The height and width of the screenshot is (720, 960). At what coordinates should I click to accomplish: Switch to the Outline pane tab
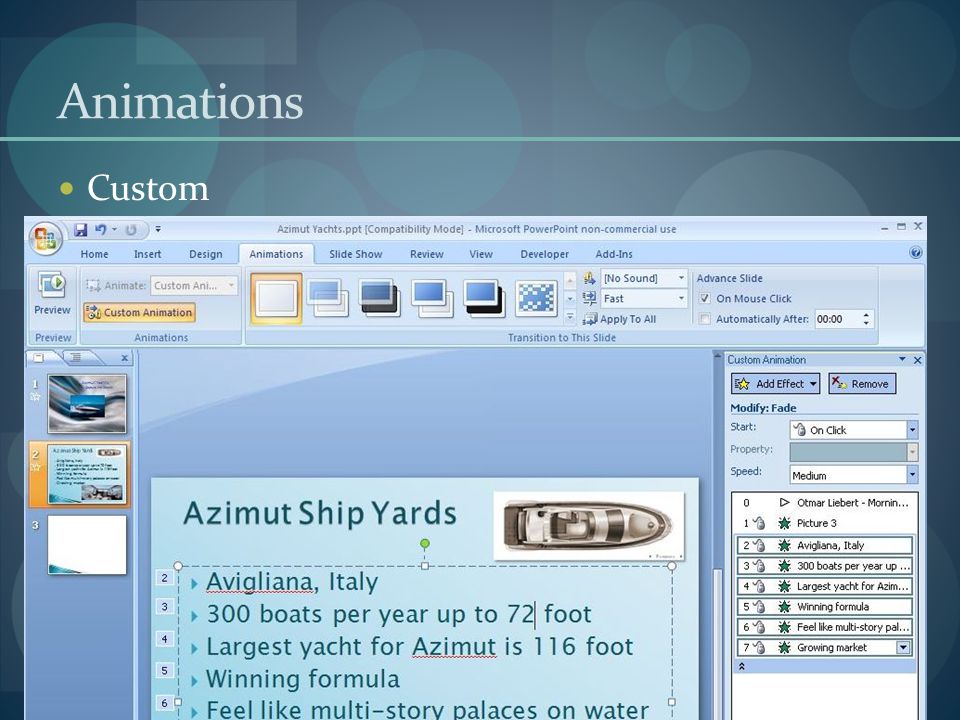tap(76, 358)
